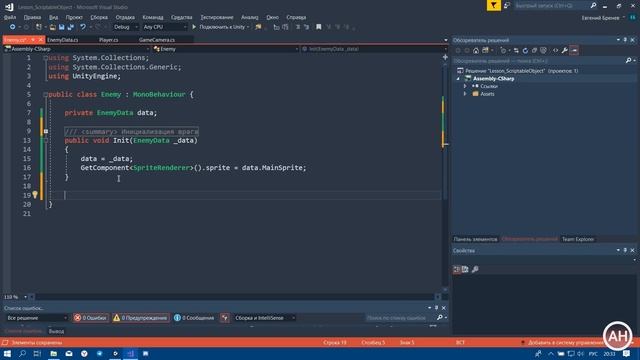
Task: Open Windows taskbar search
Action: coord(22,353)
